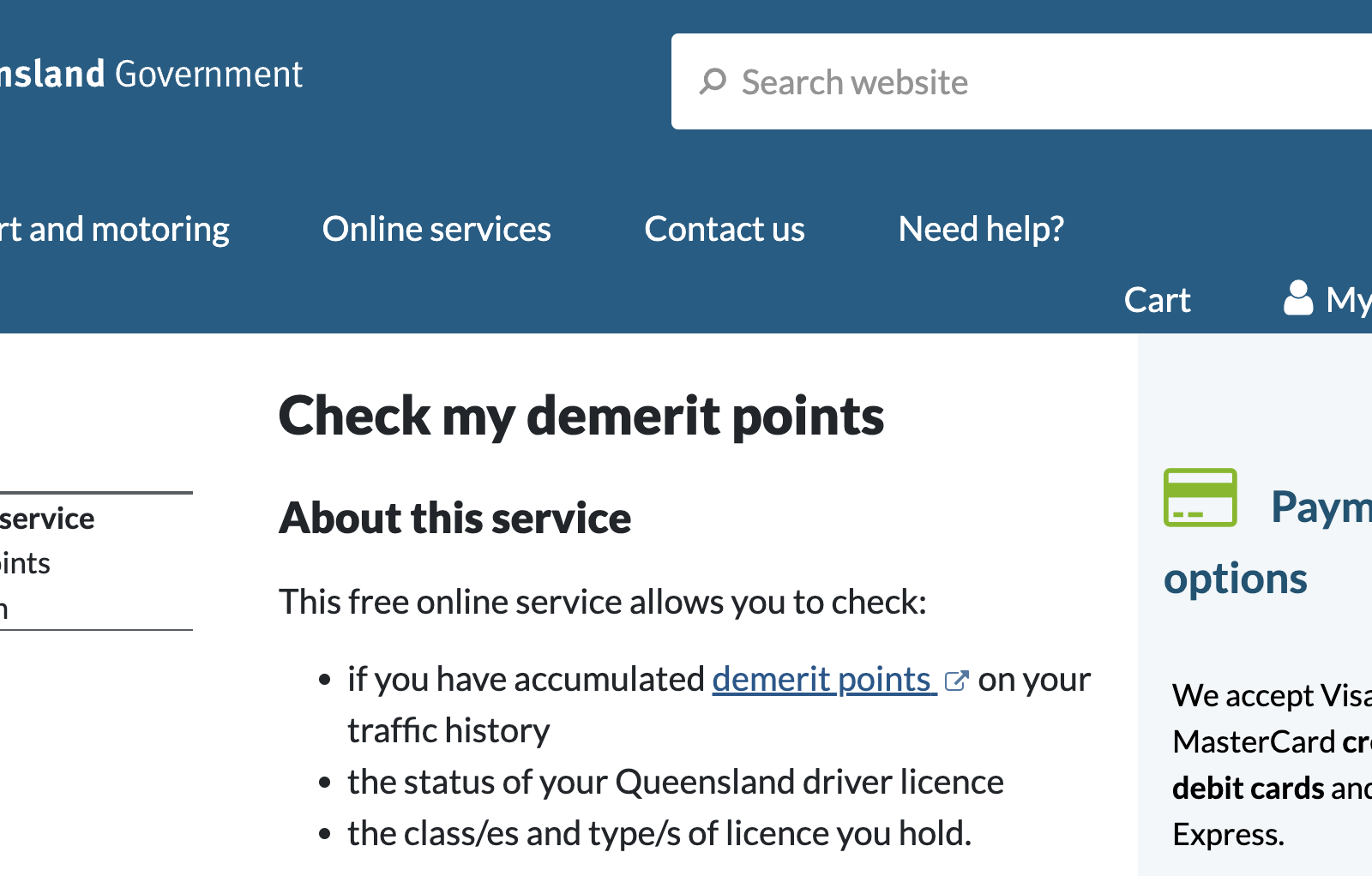Click the search magnifier icon
The height and width of the screenshot is (876, 1372).
coord(713,81)
